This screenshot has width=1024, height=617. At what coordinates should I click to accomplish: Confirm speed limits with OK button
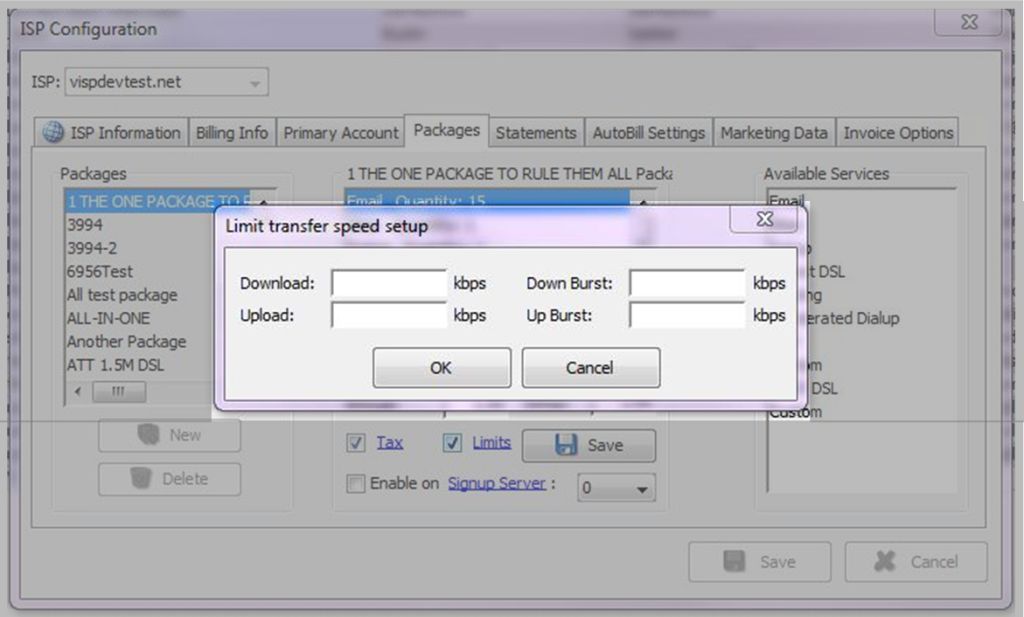coord(441,368)
